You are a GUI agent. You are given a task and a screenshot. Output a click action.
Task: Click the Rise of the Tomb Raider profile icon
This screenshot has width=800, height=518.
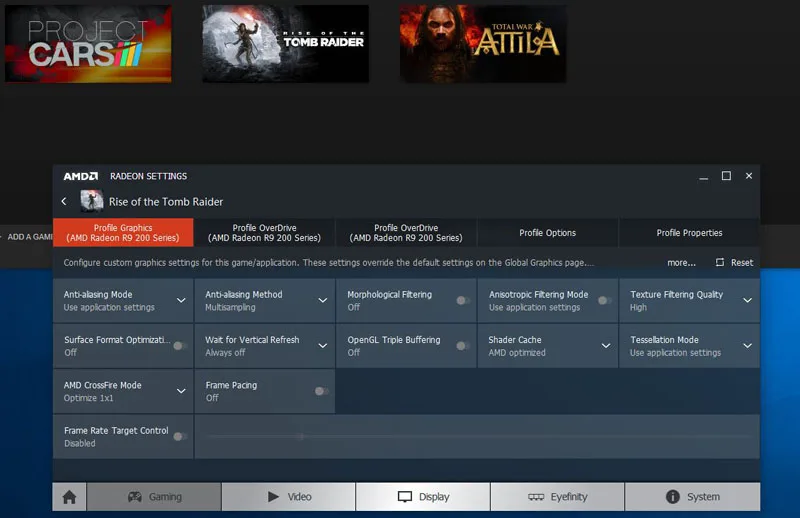[x=91, y=201]
